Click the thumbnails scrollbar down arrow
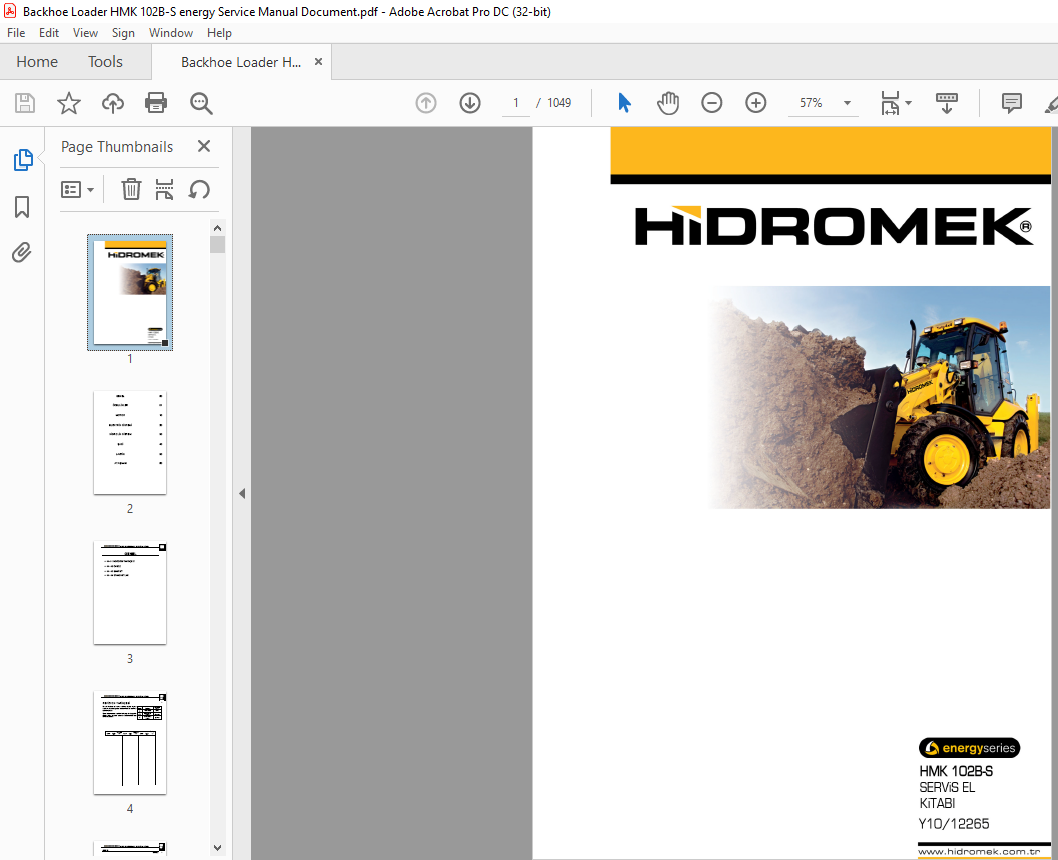Viewport: 1058px width, 860px height. coord(217,848)
